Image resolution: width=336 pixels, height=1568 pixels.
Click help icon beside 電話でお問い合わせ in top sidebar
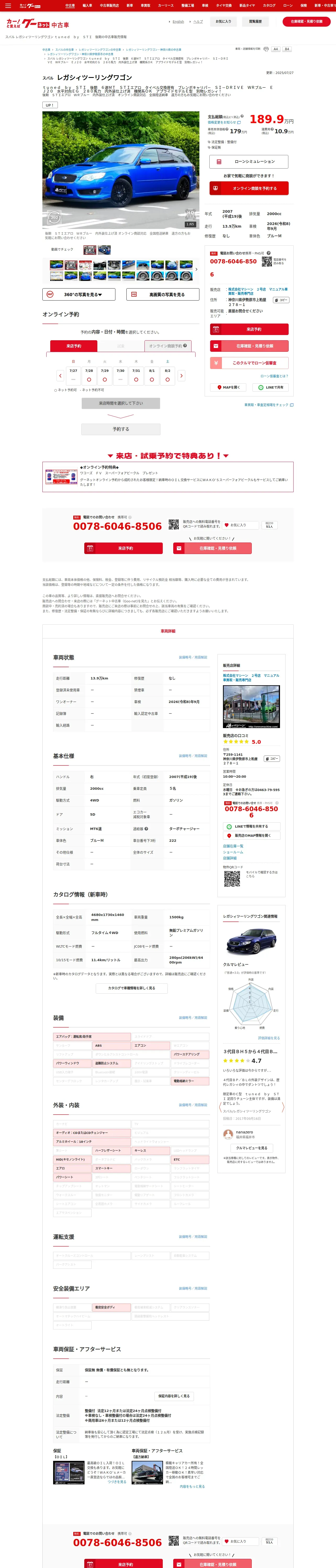(x=268, y=253)
